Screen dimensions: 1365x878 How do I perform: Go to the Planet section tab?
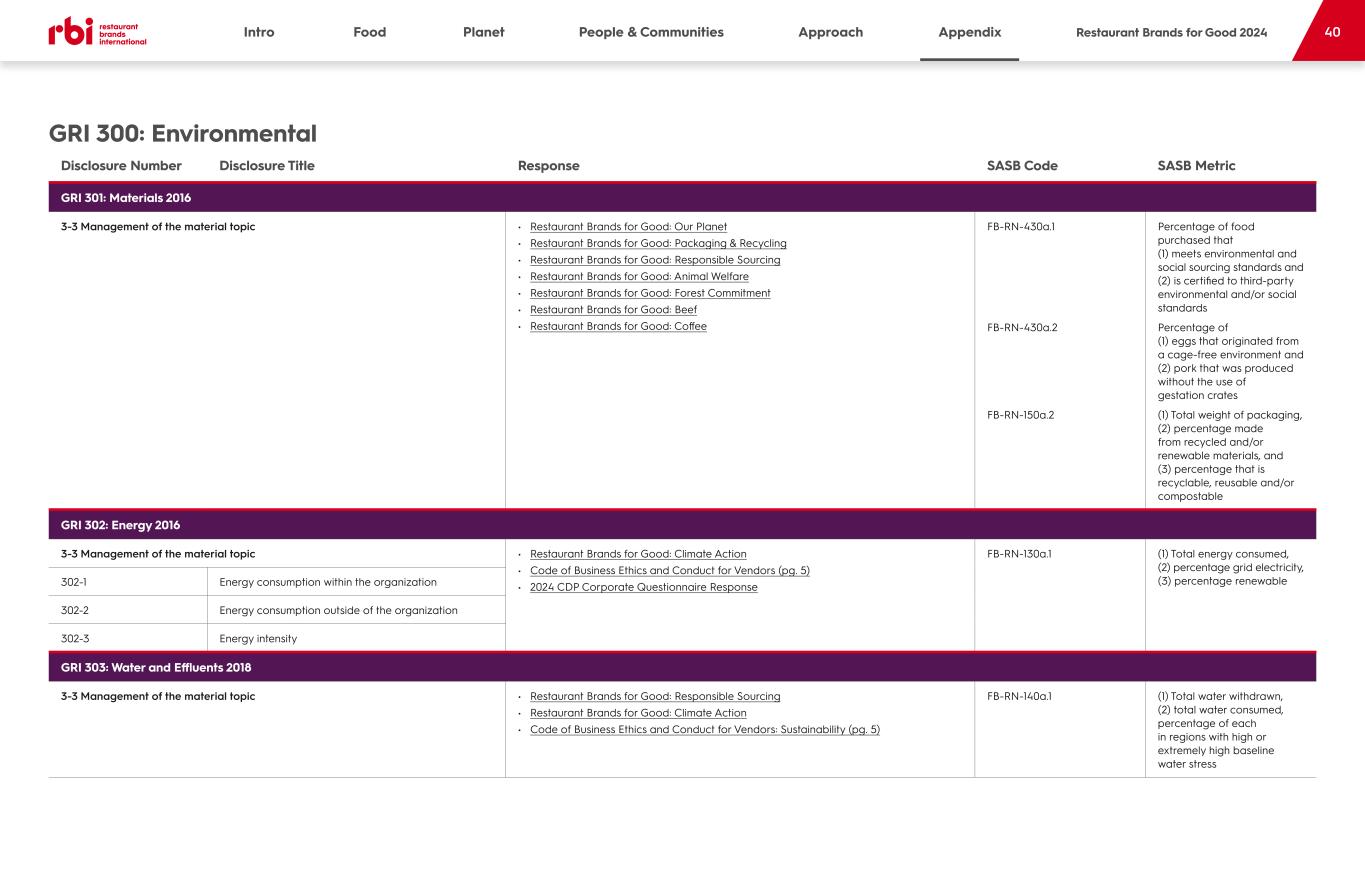(483, 32)
